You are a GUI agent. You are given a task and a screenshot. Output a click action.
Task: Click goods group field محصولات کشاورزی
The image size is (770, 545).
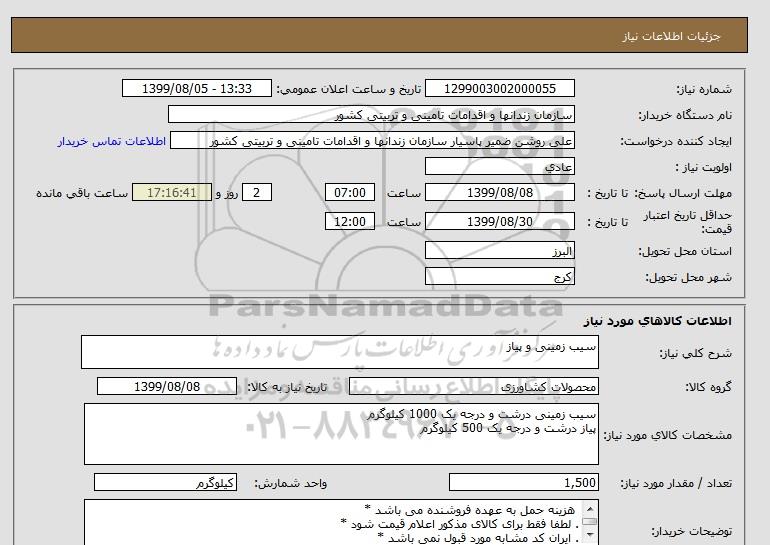coord(473,386)
